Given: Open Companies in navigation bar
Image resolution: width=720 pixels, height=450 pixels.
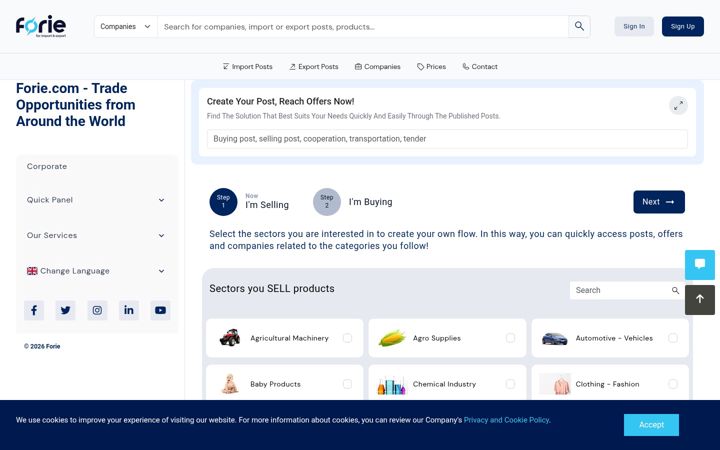Looking at the screenshot, I should tap(377, 67).
